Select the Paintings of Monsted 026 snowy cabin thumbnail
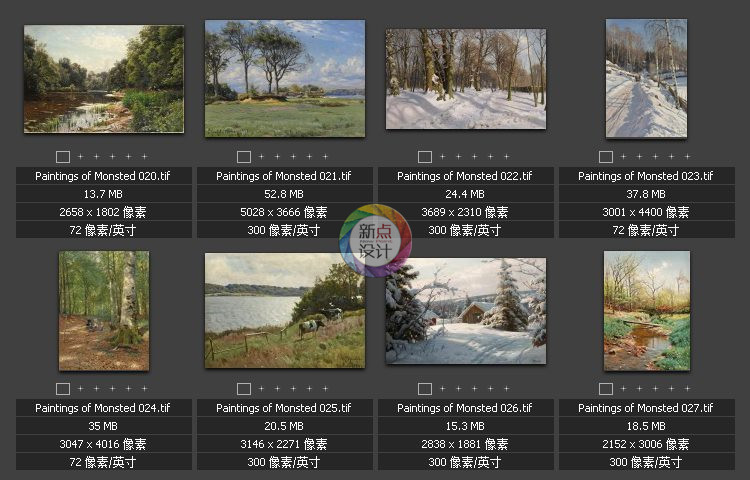 (466, 311)
